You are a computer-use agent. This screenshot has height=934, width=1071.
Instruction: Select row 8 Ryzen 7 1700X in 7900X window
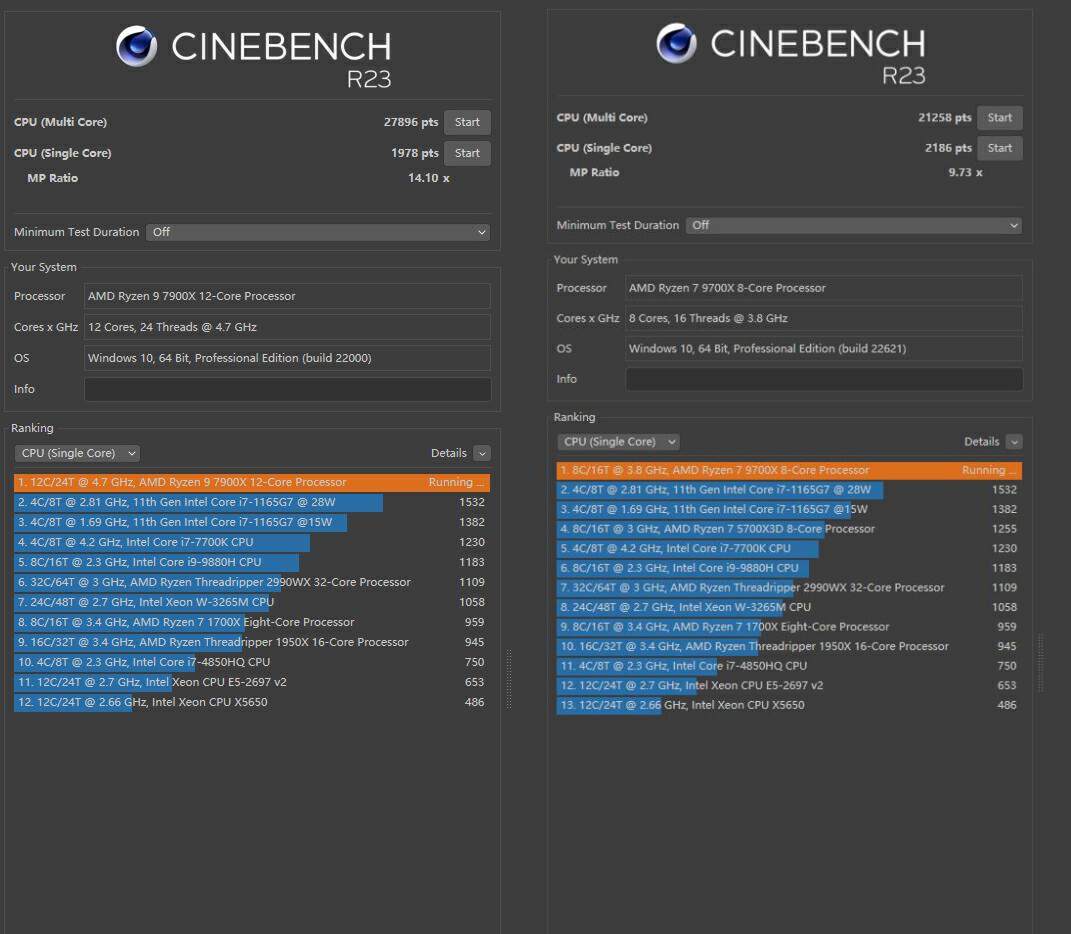[252, 622]
